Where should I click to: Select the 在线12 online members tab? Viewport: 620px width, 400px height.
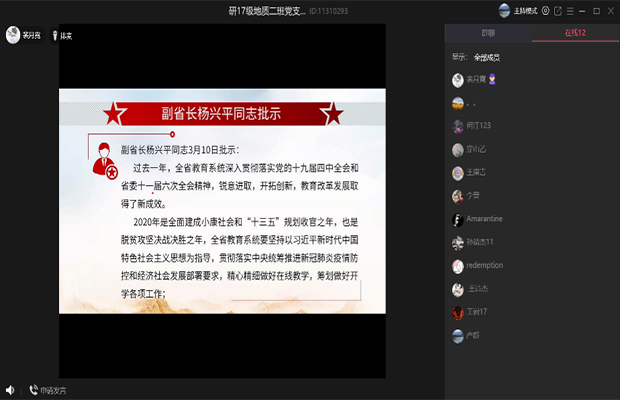[575, 34]
